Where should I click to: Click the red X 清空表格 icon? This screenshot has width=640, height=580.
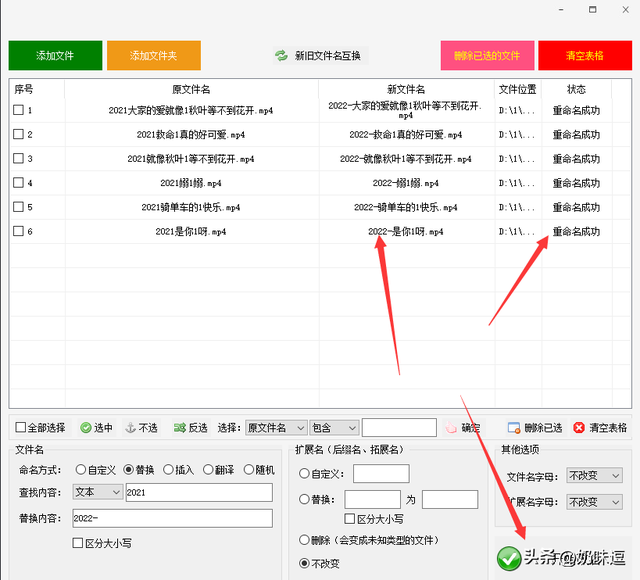[x=579, y=428]
